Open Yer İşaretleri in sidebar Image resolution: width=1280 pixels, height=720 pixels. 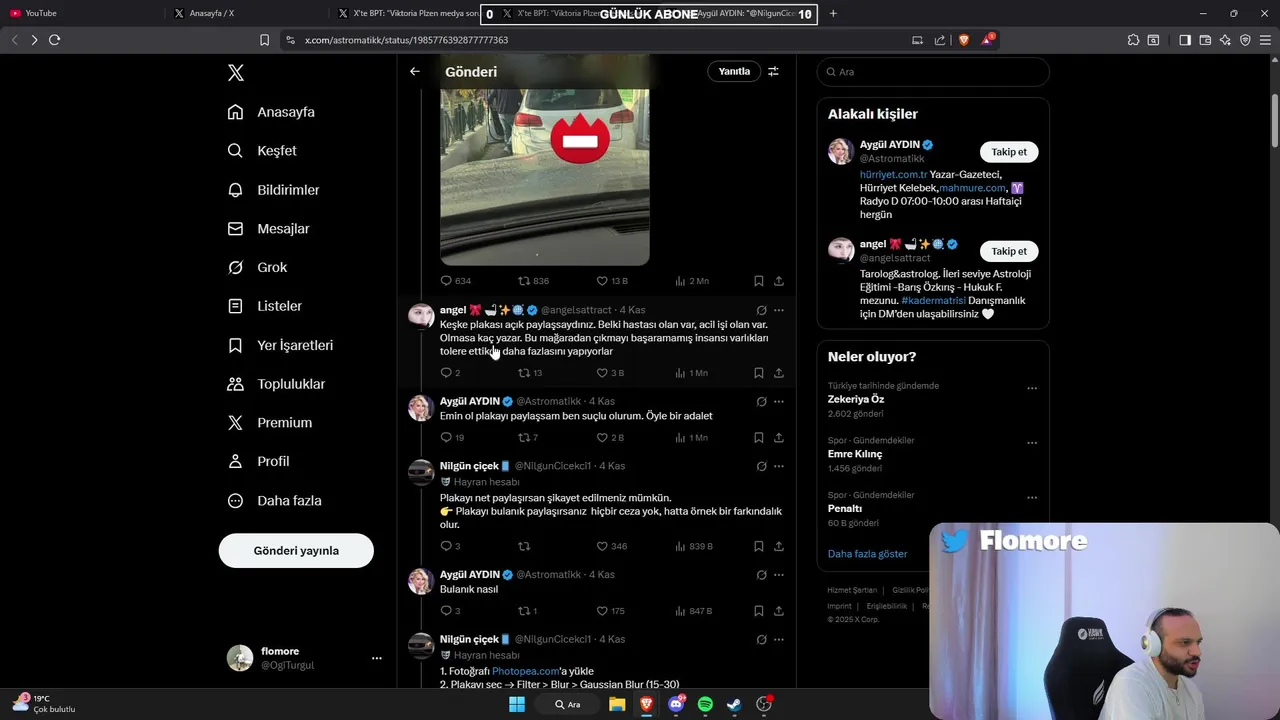[x=281, y=345]
